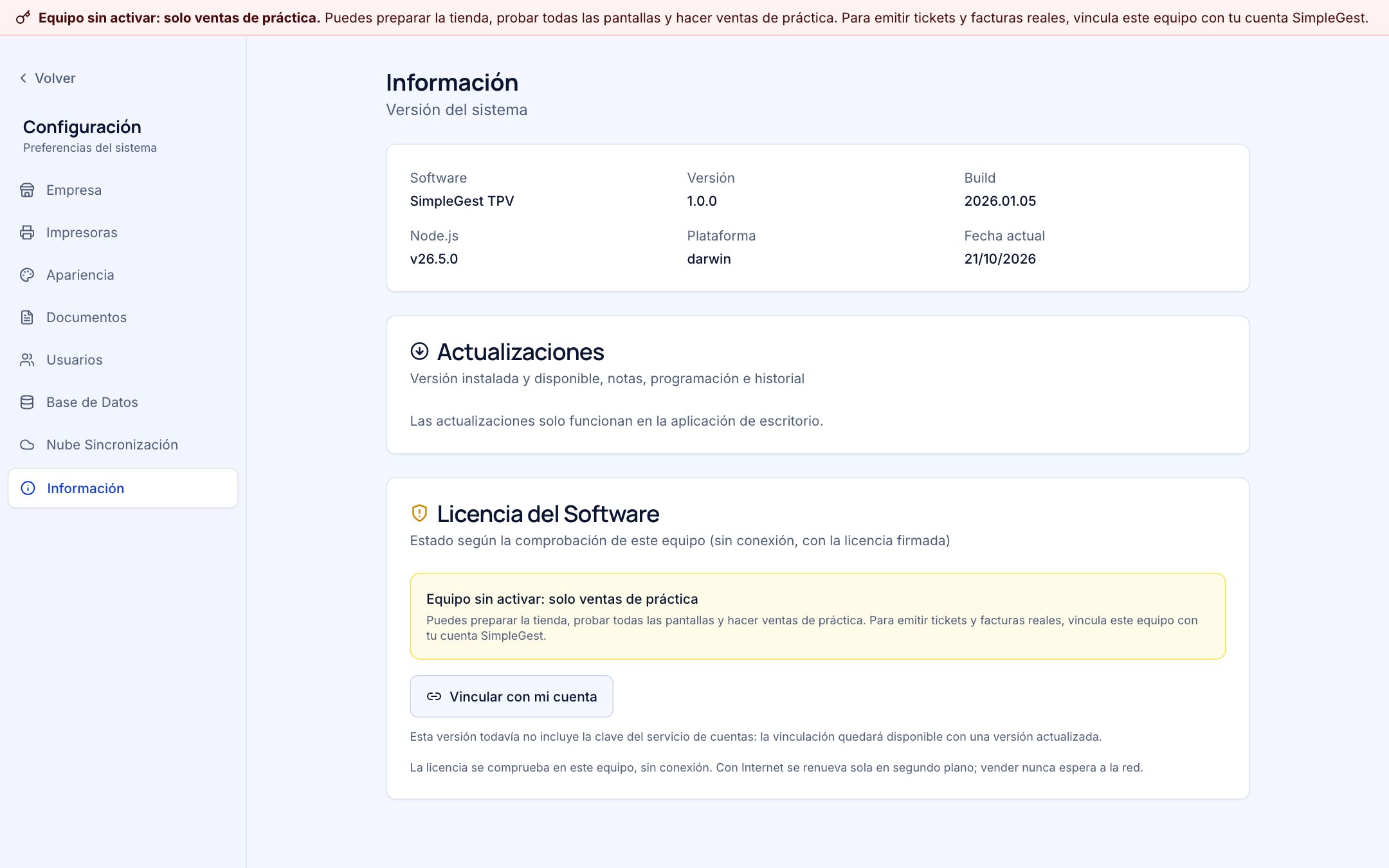
Task: Click the yellow notice title Equipo sin activar
Action: pos(562,599)
